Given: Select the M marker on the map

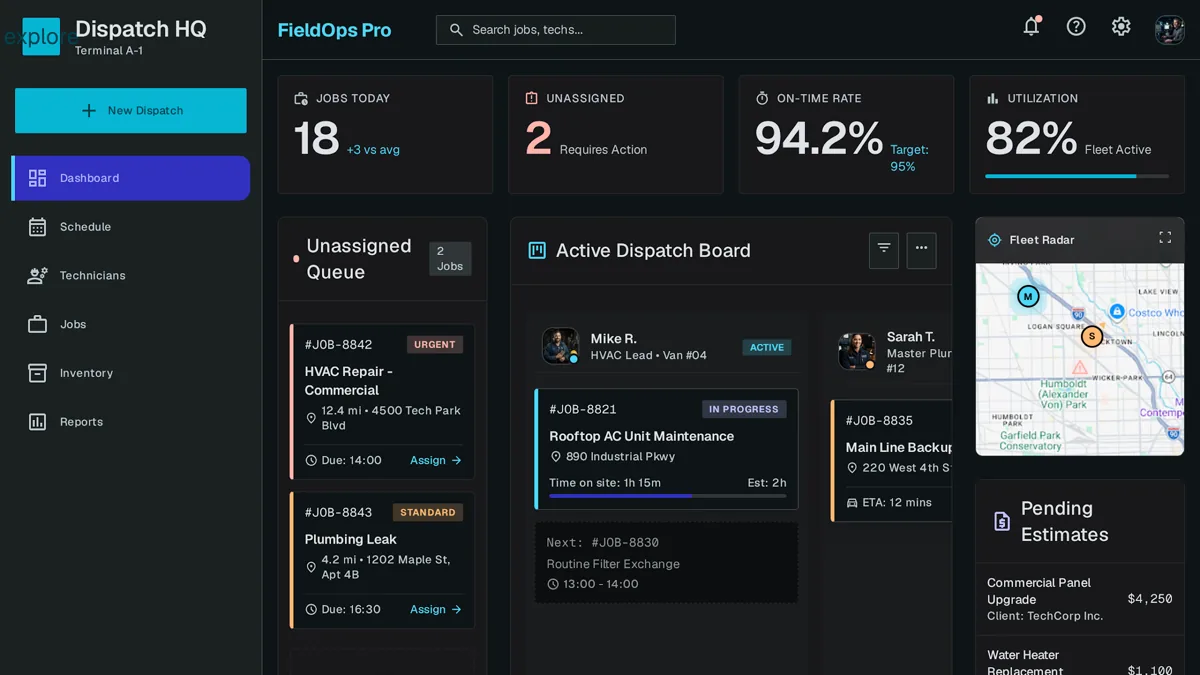Looking at the screenshot, I should click(1028, 296).
